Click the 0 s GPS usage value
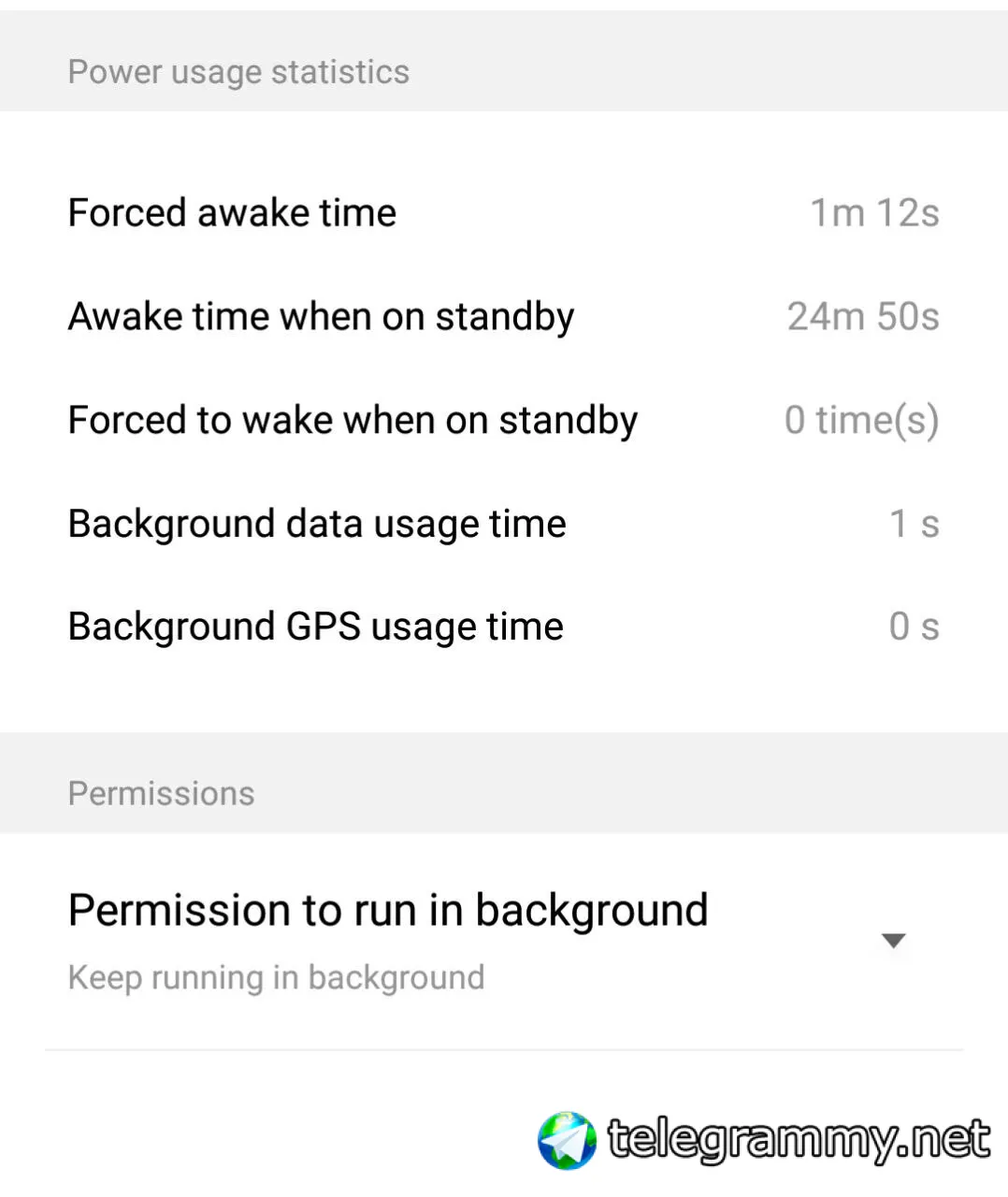1008x1197 pixels. (x=914, y=627)
